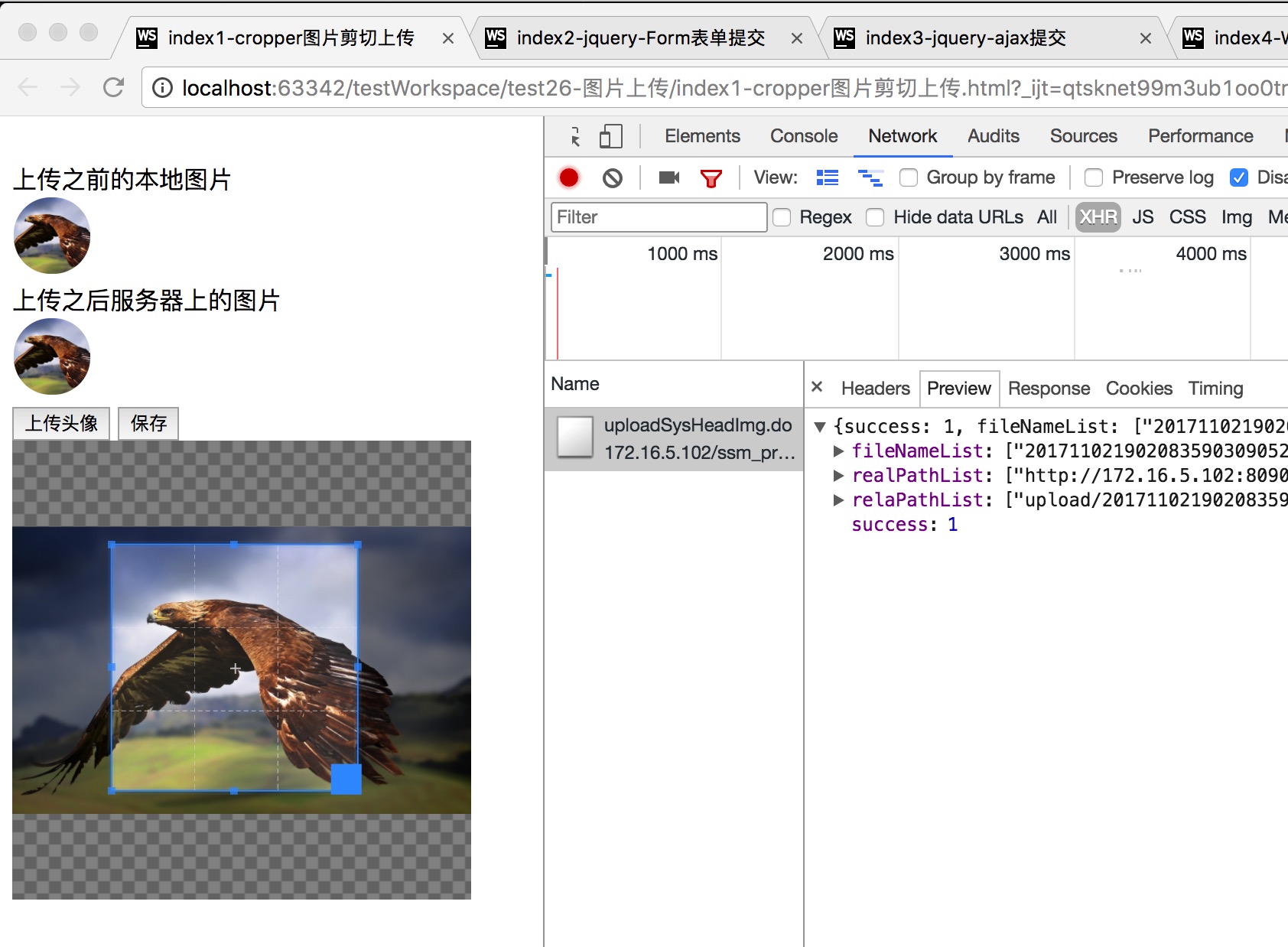
Task: Open the Audits panel
Action: [x=994, y=136]
